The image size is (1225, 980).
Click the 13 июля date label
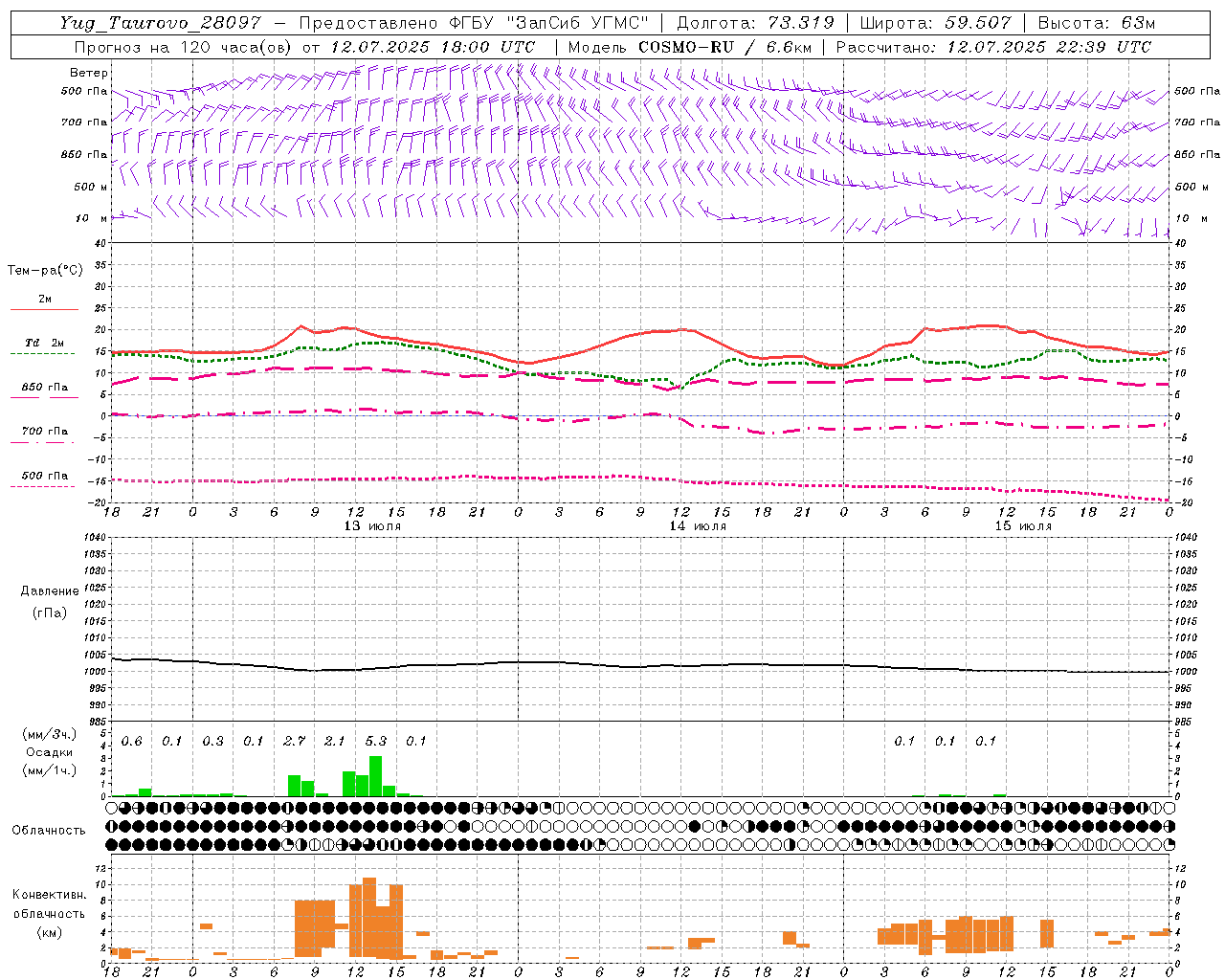point(372,526)
